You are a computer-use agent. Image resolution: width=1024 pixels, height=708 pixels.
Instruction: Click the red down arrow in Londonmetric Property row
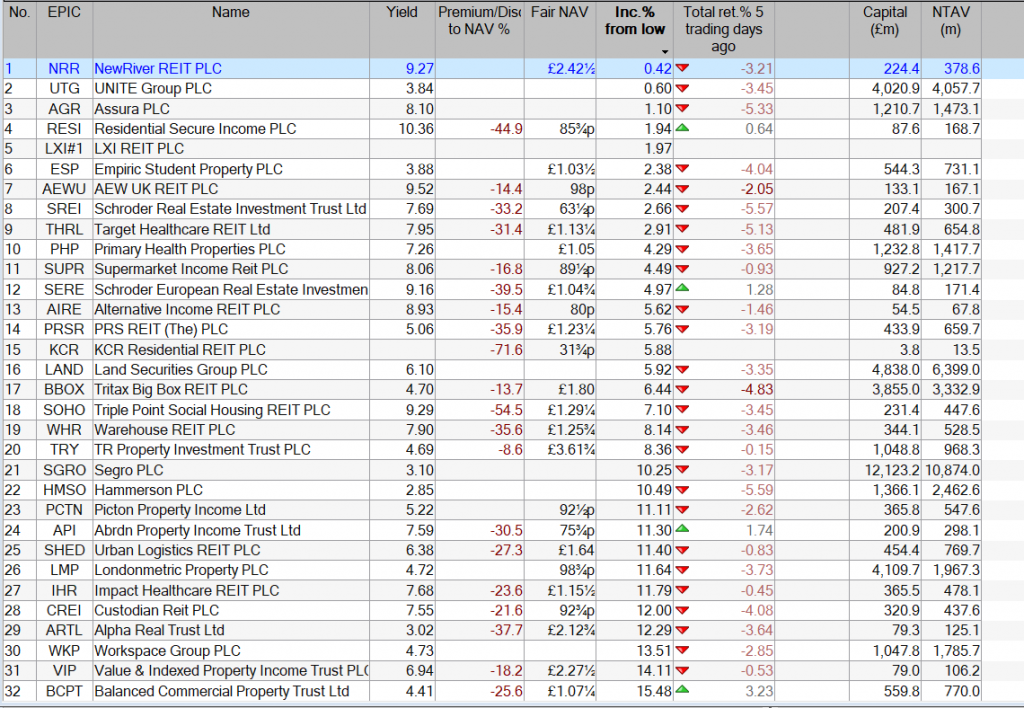point(682,570)
